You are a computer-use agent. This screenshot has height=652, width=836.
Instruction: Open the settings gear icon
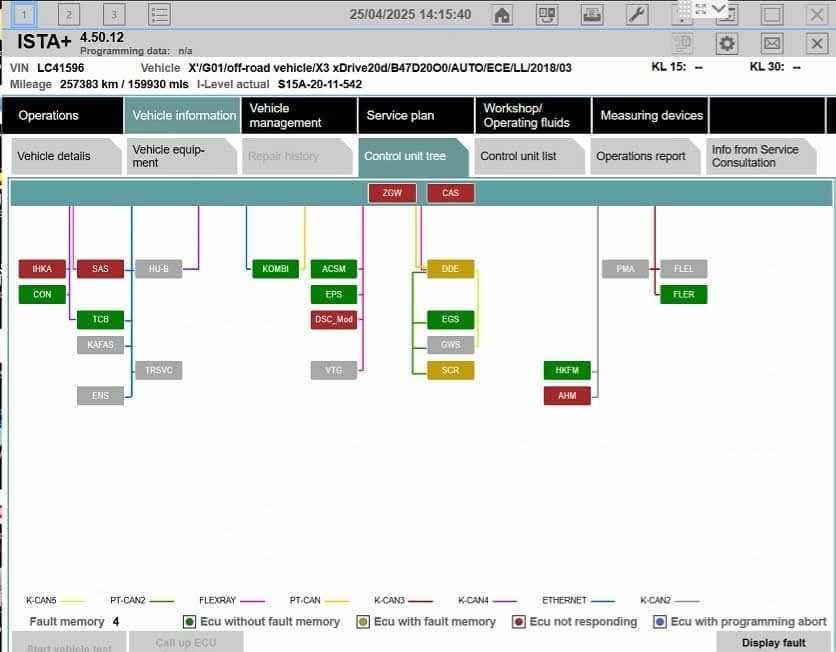[727, 43]
